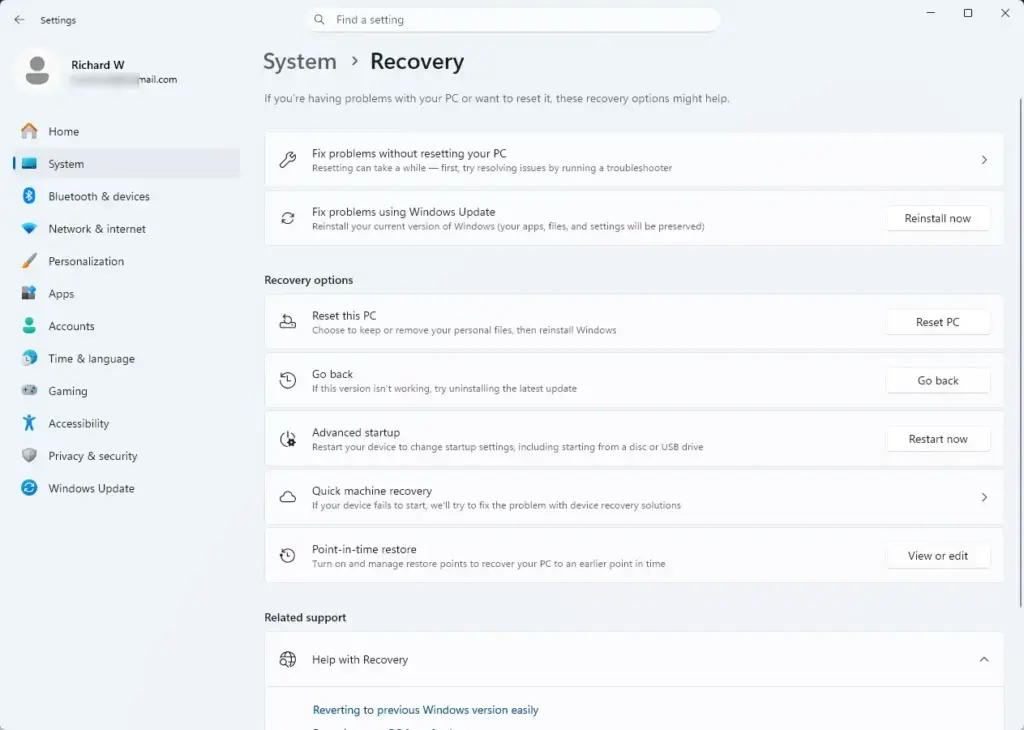
Task: Click the Reset this PC title text
Action: [344, 315]
